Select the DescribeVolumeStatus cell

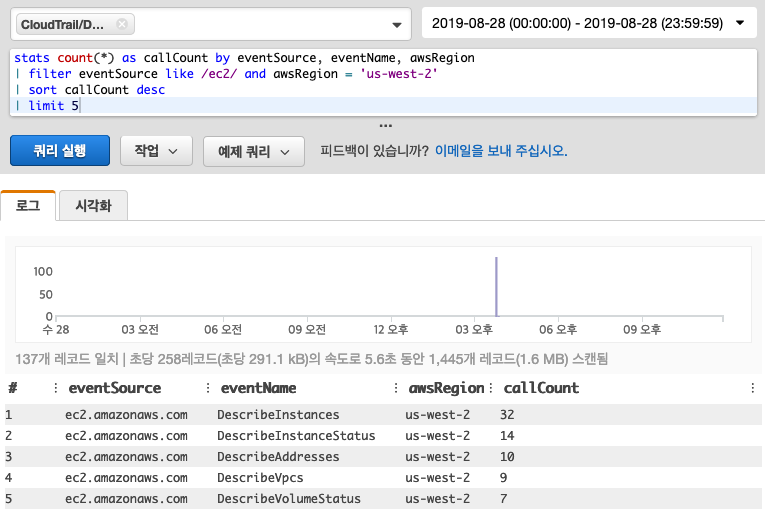tap(289, 498)
